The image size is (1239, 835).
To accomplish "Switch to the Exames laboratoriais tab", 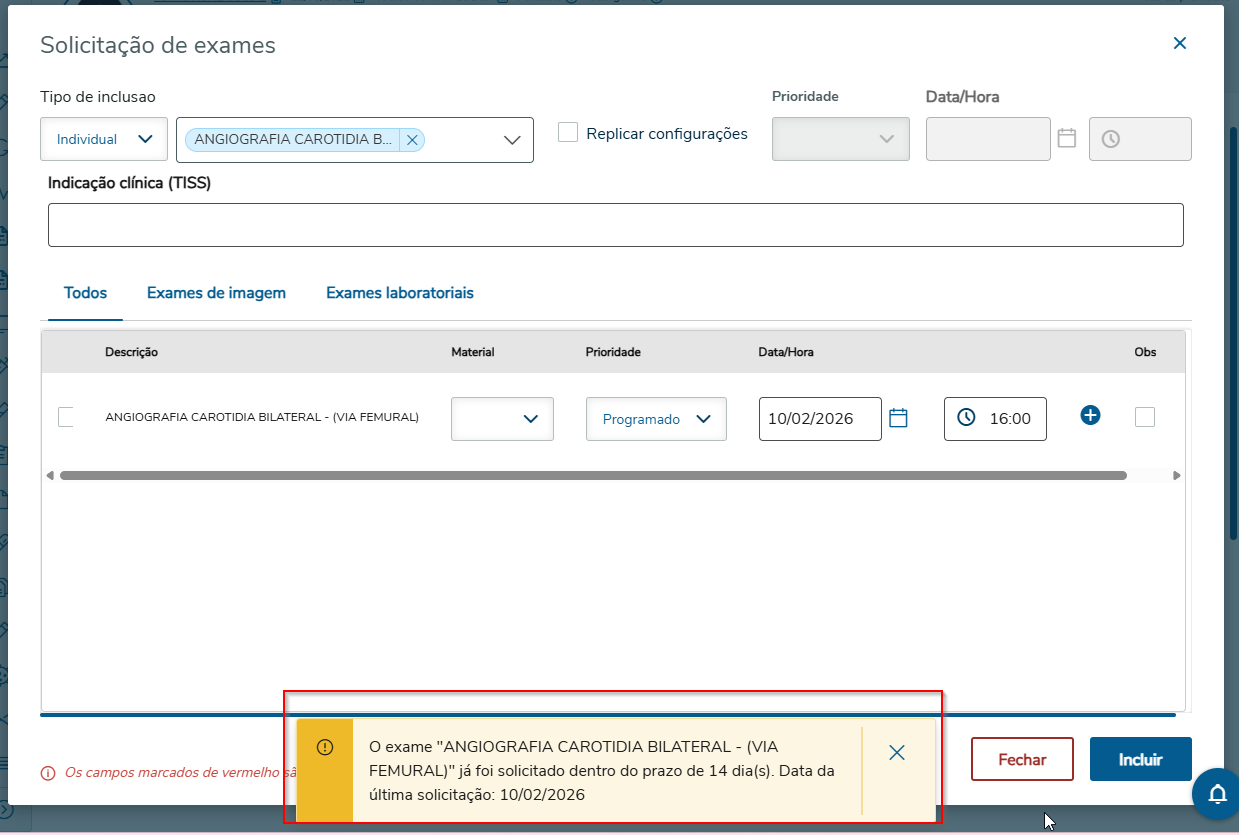I will [400, 293].
